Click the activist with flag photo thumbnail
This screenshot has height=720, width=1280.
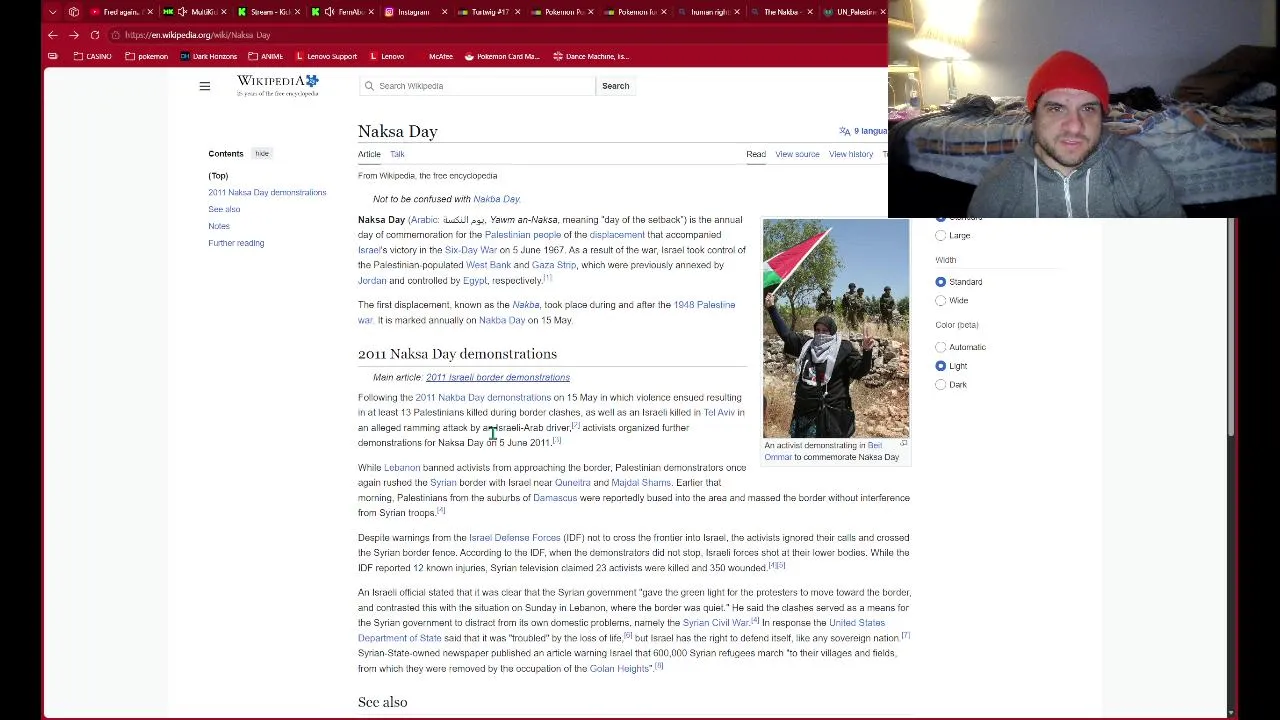(x=836, y=328)
